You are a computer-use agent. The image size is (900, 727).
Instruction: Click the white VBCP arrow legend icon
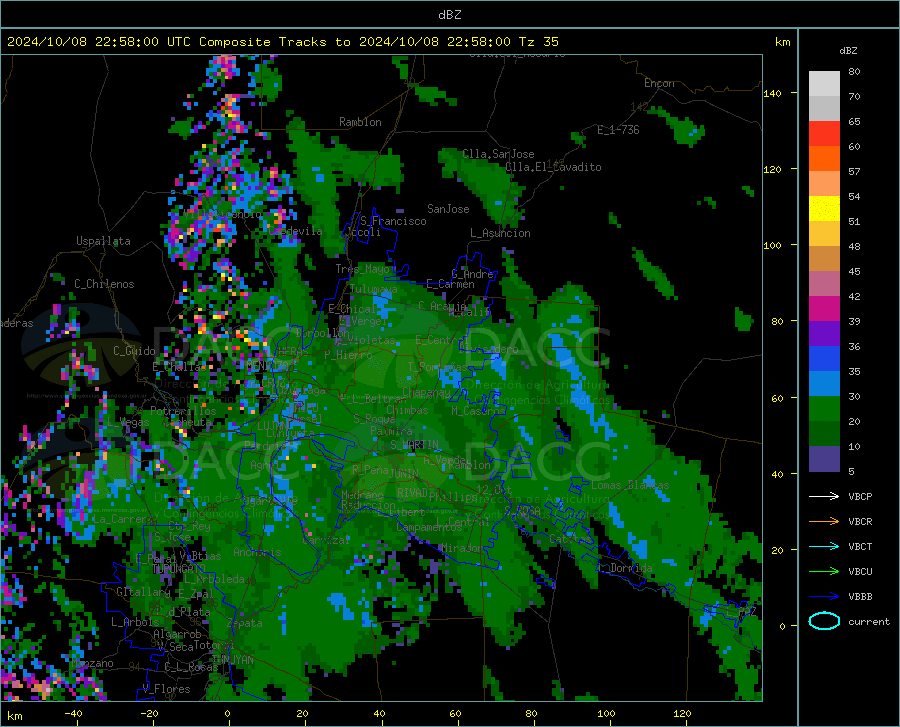[824, 496]
